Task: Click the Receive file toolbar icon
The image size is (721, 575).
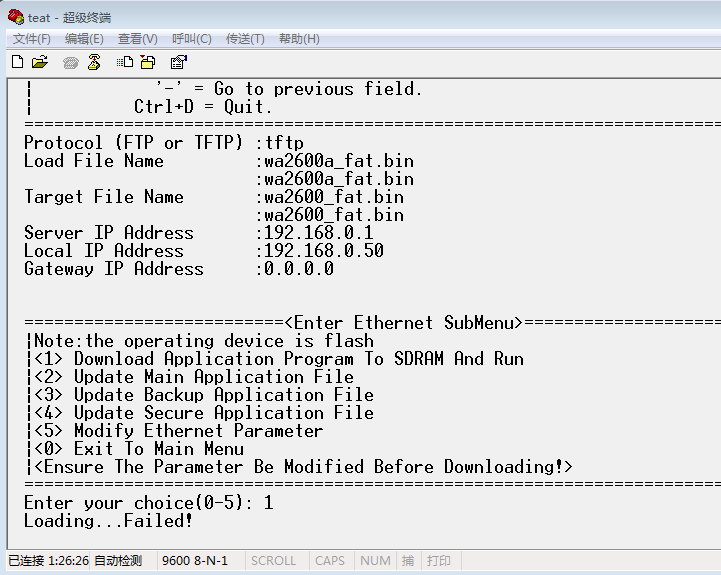Action: (x=148, y=62)
